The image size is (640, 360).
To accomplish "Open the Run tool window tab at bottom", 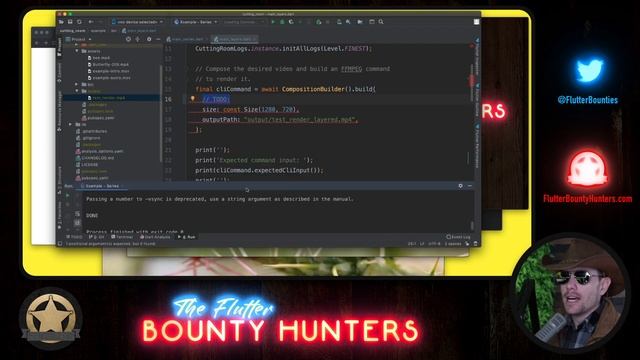I will pyautogui.click(x=187, y=237).
